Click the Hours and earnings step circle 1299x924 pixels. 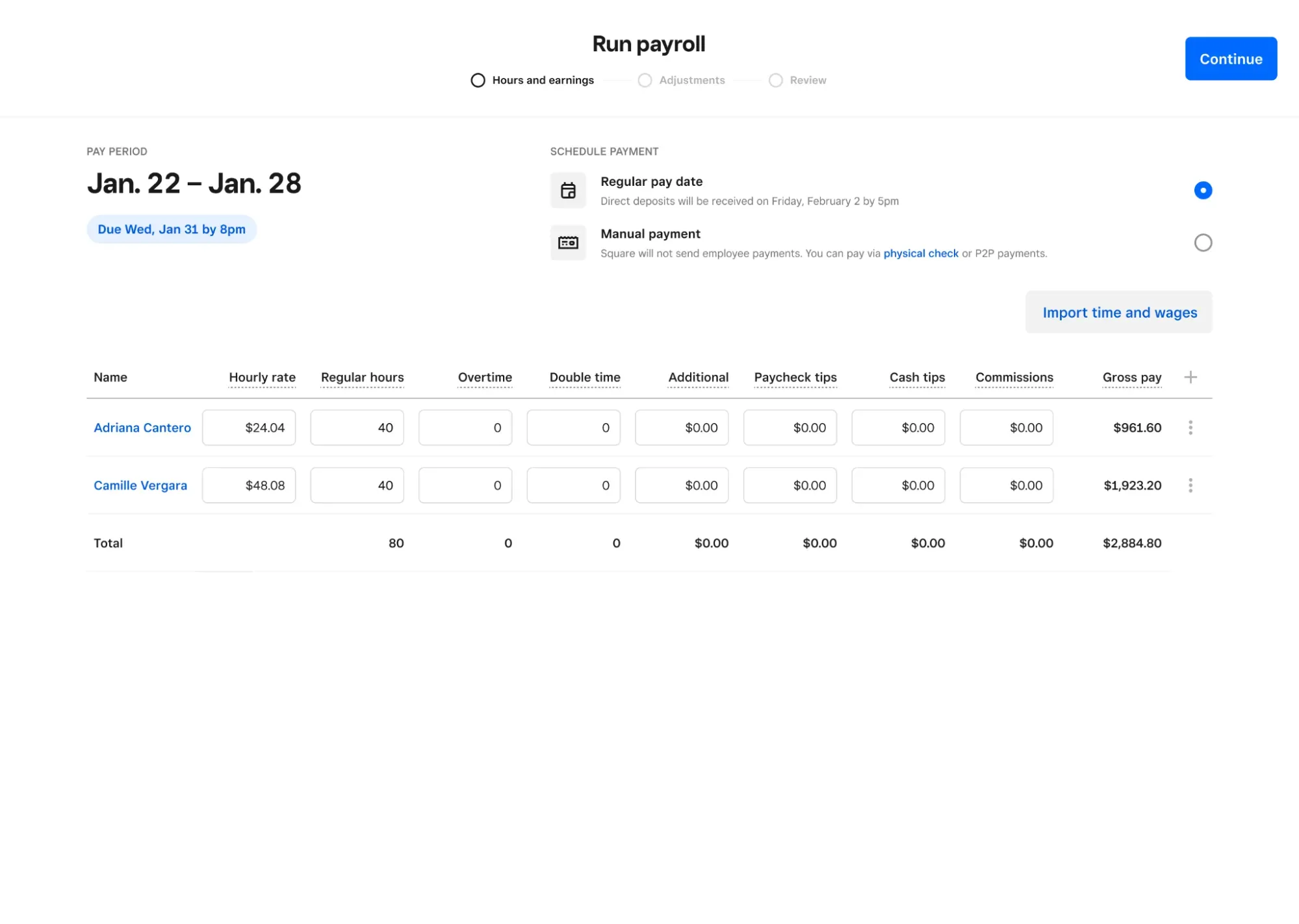[x=478, y=80]
